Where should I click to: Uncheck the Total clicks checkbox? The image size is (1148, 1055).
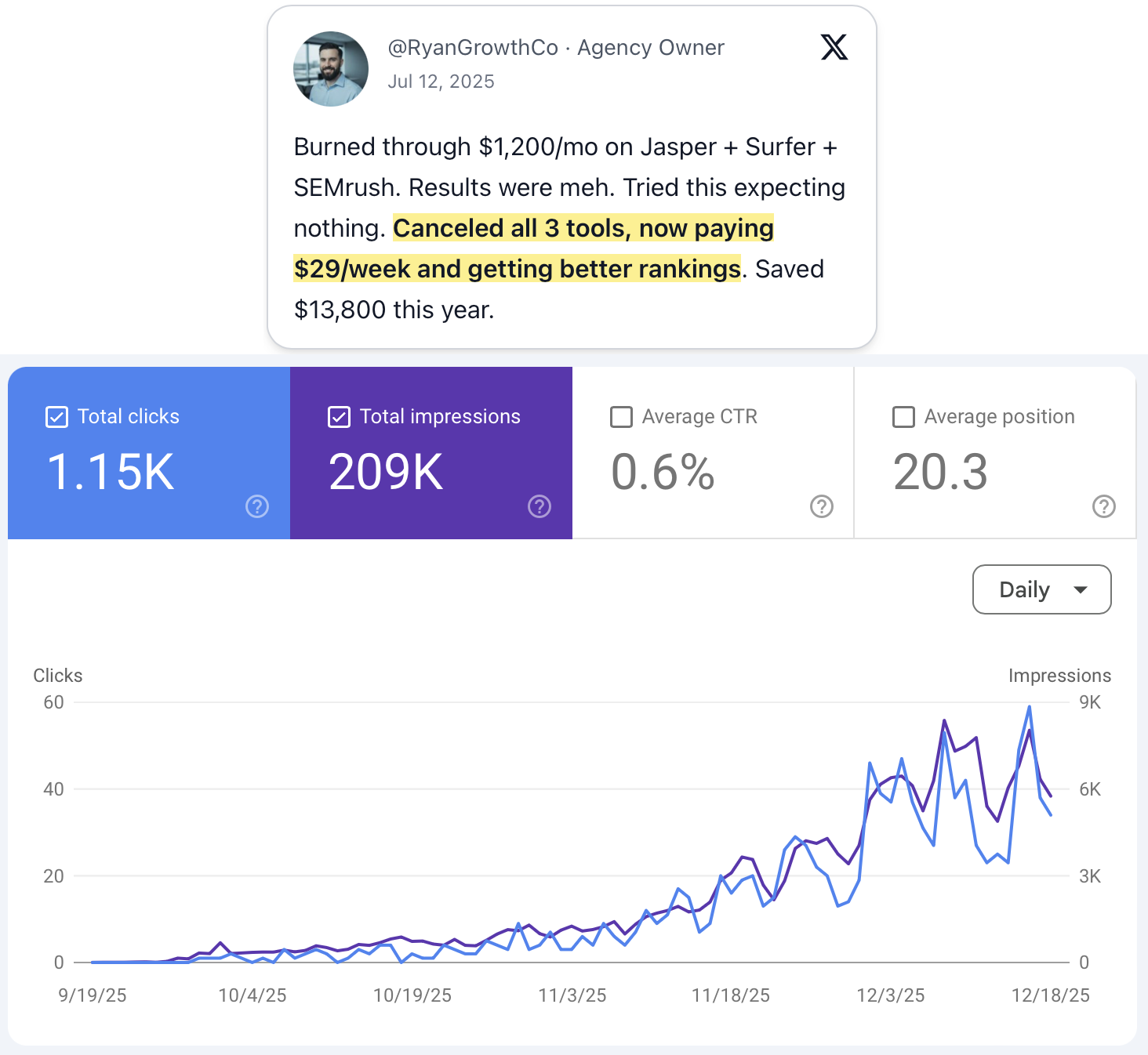click(x=56, y=417)
